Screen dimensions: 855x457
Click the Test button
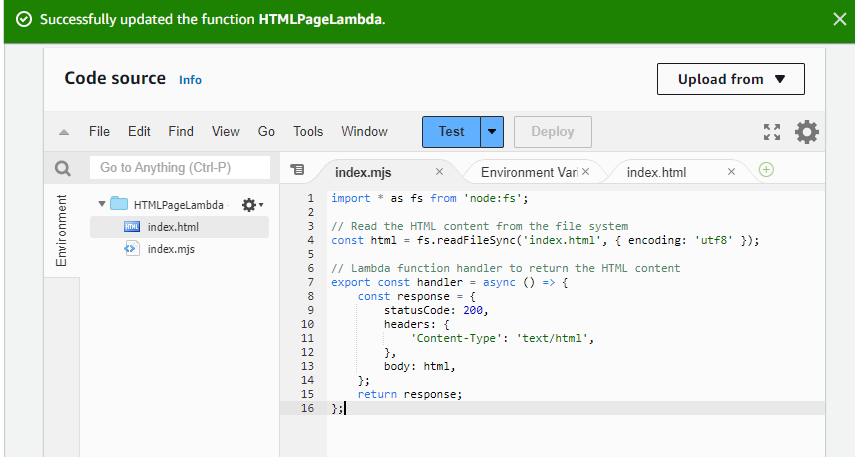click(x=451, y=131)
